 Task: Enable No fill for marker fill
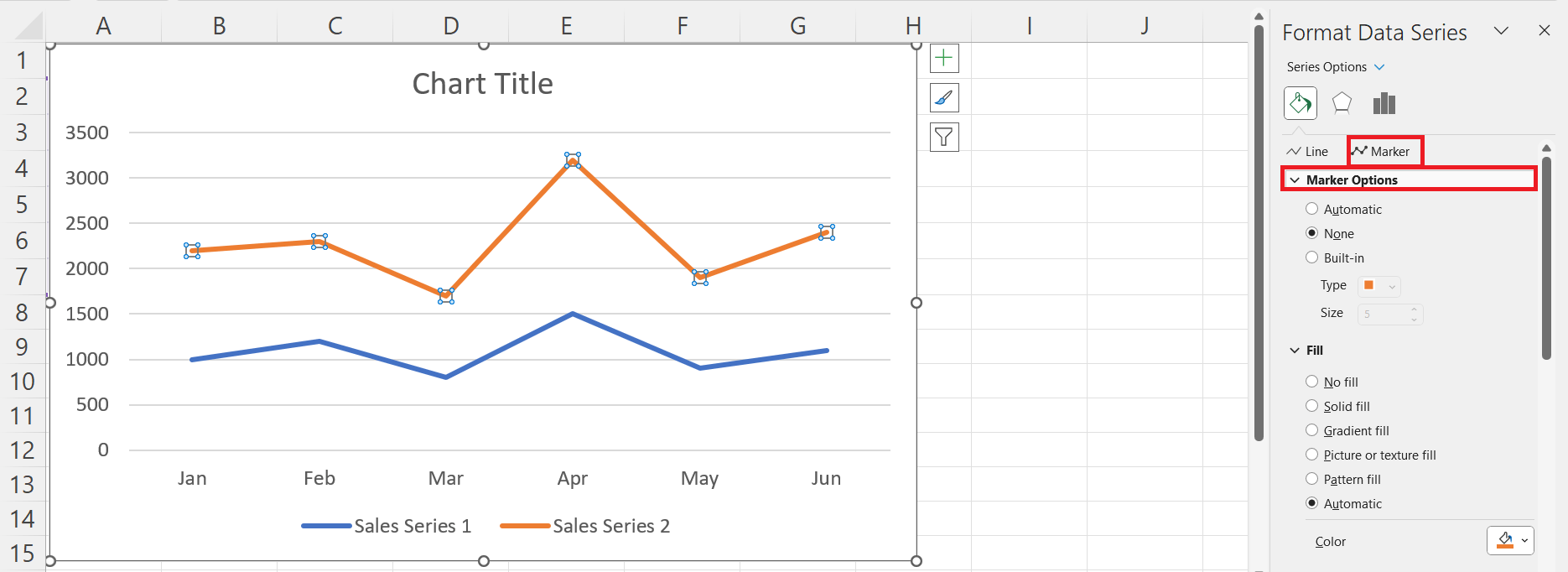pos(1312,382)
